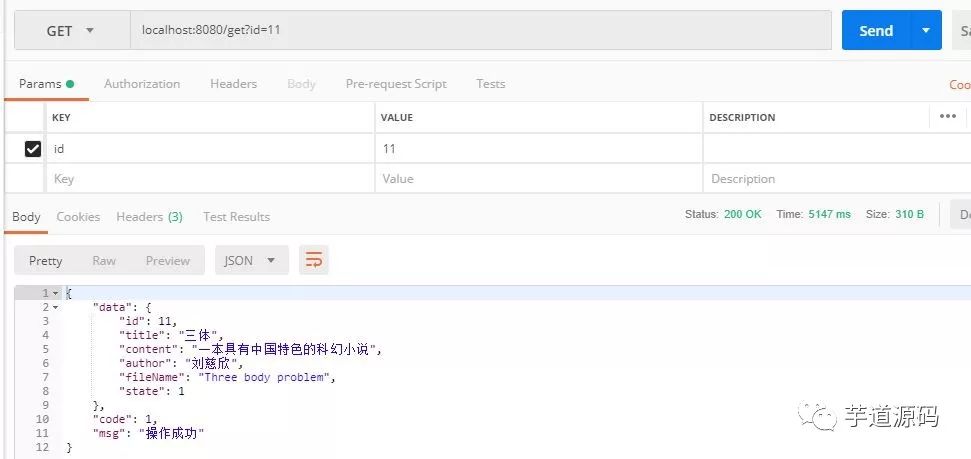971x459 pixels.
Task: Open the Authorization tab
Action: click(142, 84)
